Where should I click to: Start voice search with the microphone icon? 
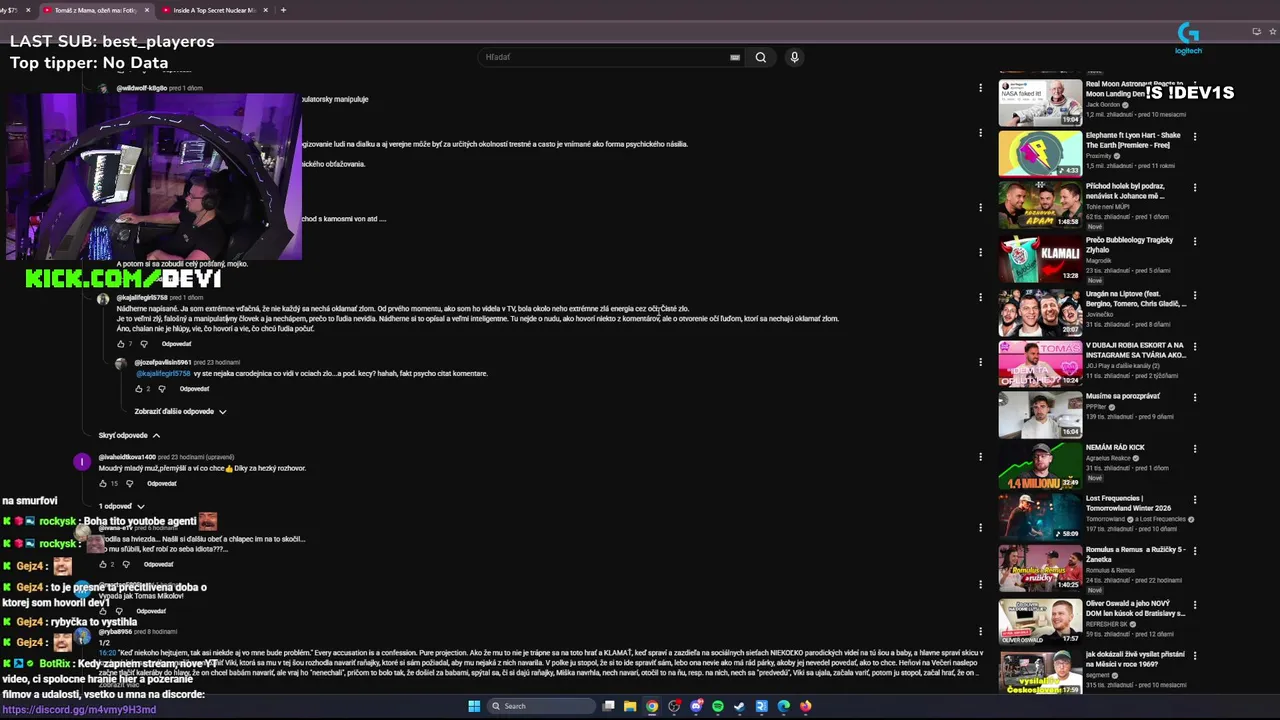(794, 57)
